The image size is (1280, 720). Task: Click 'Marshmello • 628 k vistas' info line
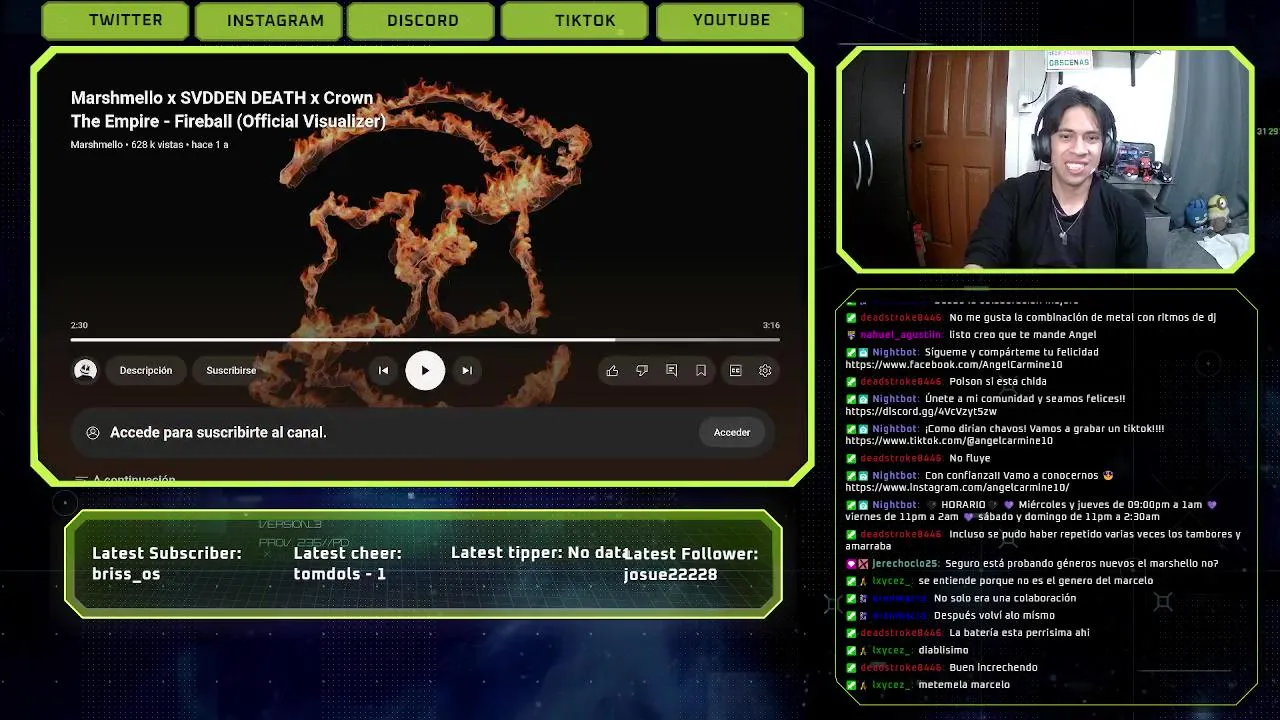(150, 145)
